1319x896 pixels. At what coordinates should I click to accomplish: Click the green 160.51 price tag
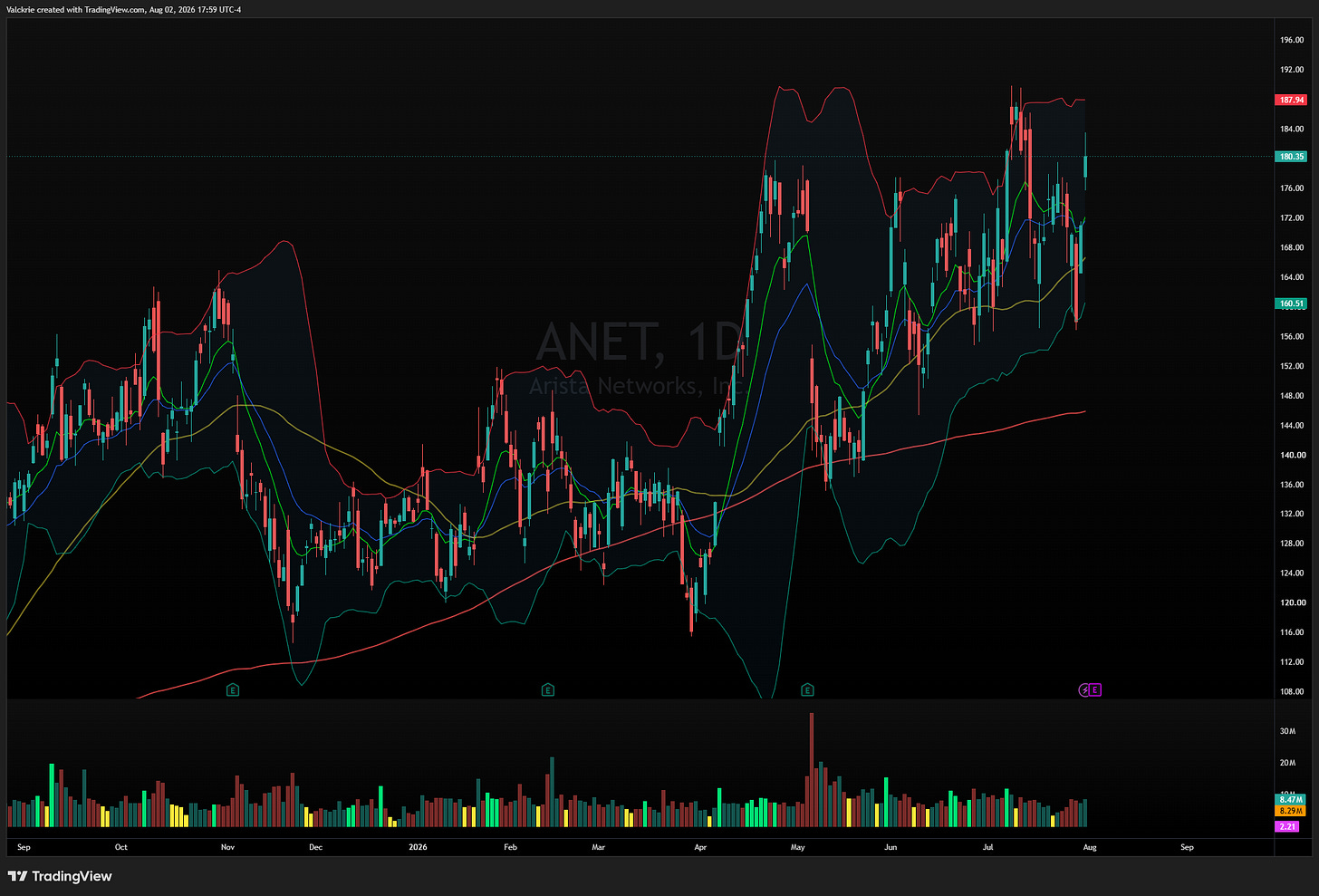click(1292, 304)
